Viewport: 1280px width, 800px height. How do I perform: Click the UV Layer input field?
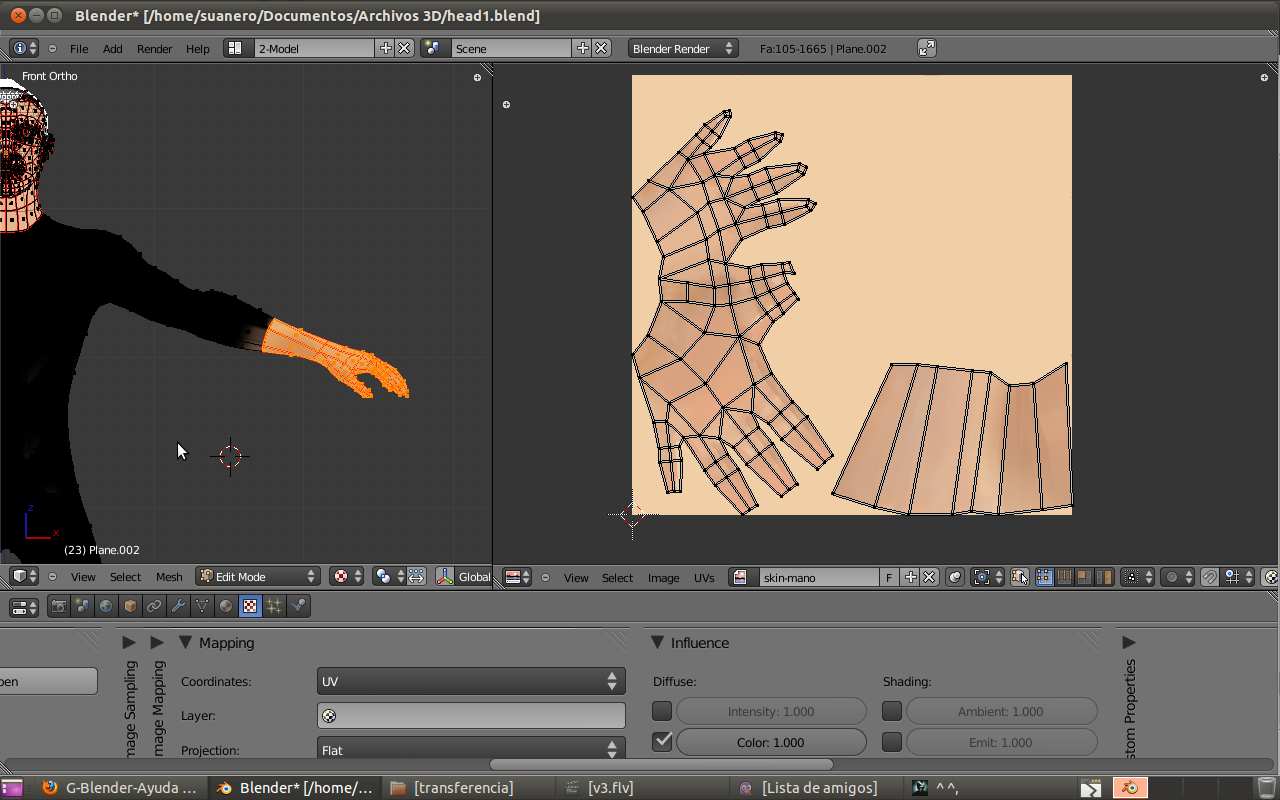pos(471,716)
